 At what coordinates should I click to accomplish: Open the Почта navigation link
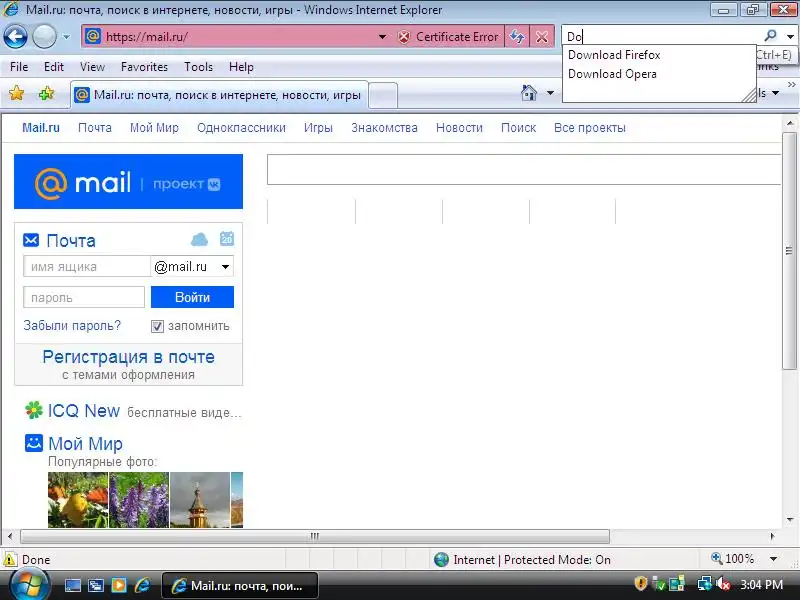(x=95, y=128)
